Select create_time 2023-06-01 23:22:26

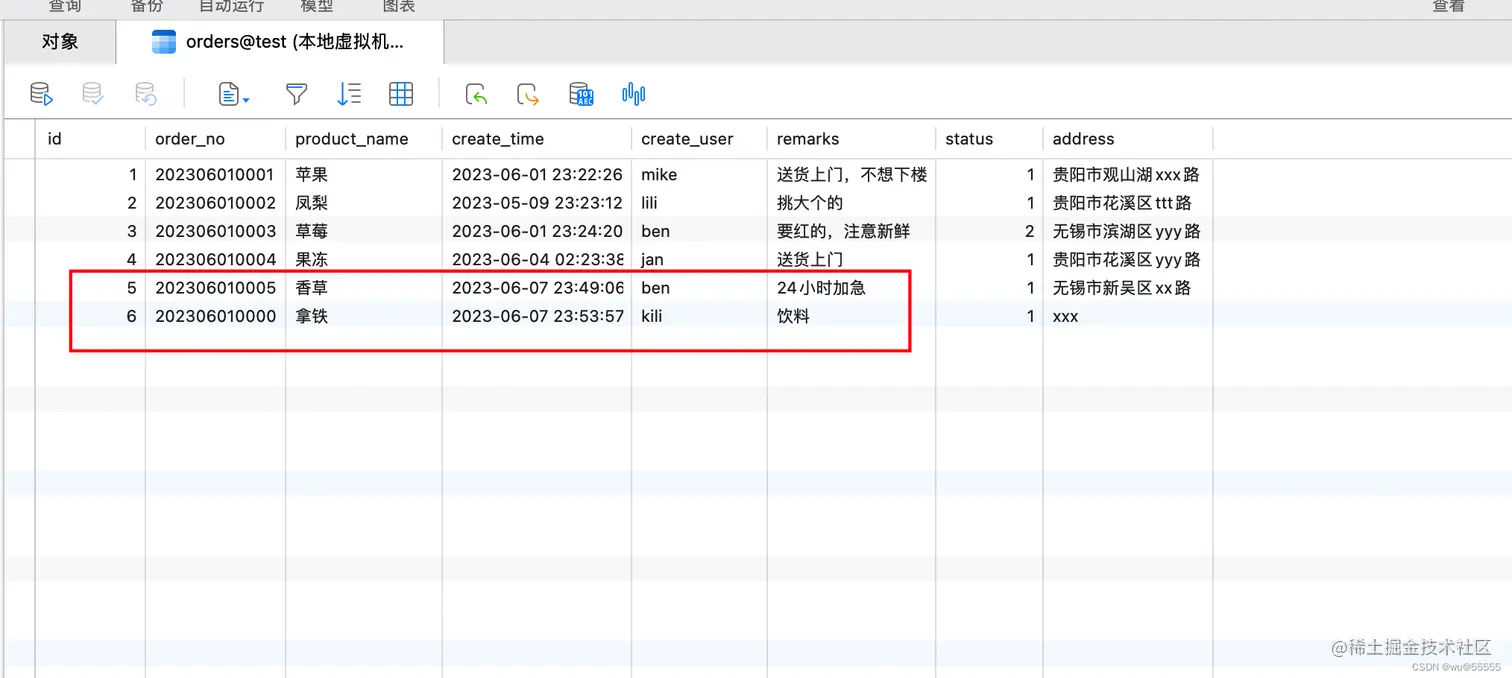click(537, 174)
